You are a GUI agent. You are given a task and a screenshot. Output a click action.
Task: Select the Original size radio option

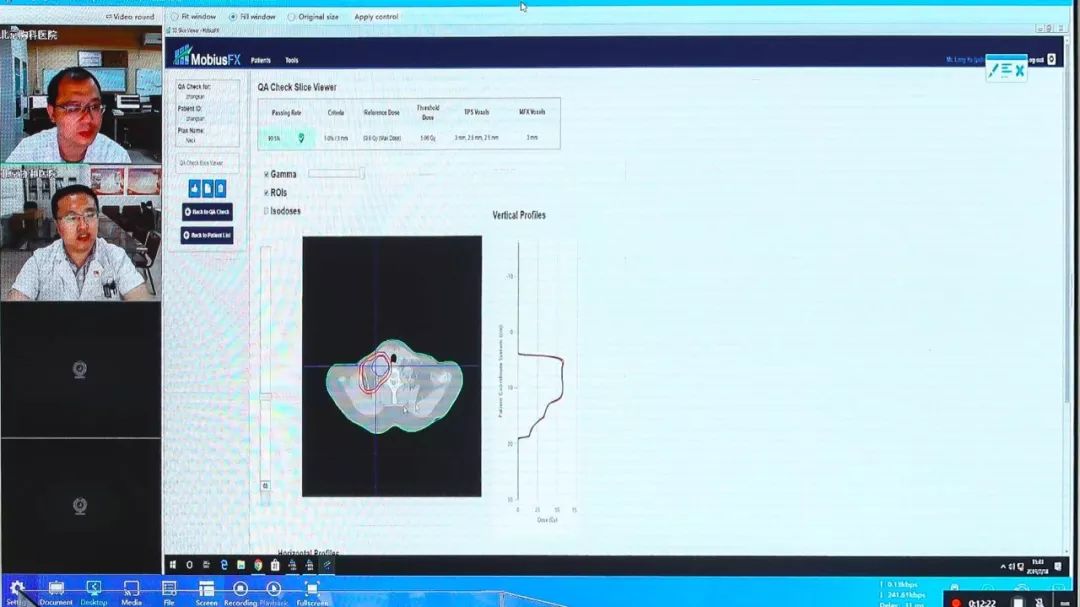tap(291, 17)
